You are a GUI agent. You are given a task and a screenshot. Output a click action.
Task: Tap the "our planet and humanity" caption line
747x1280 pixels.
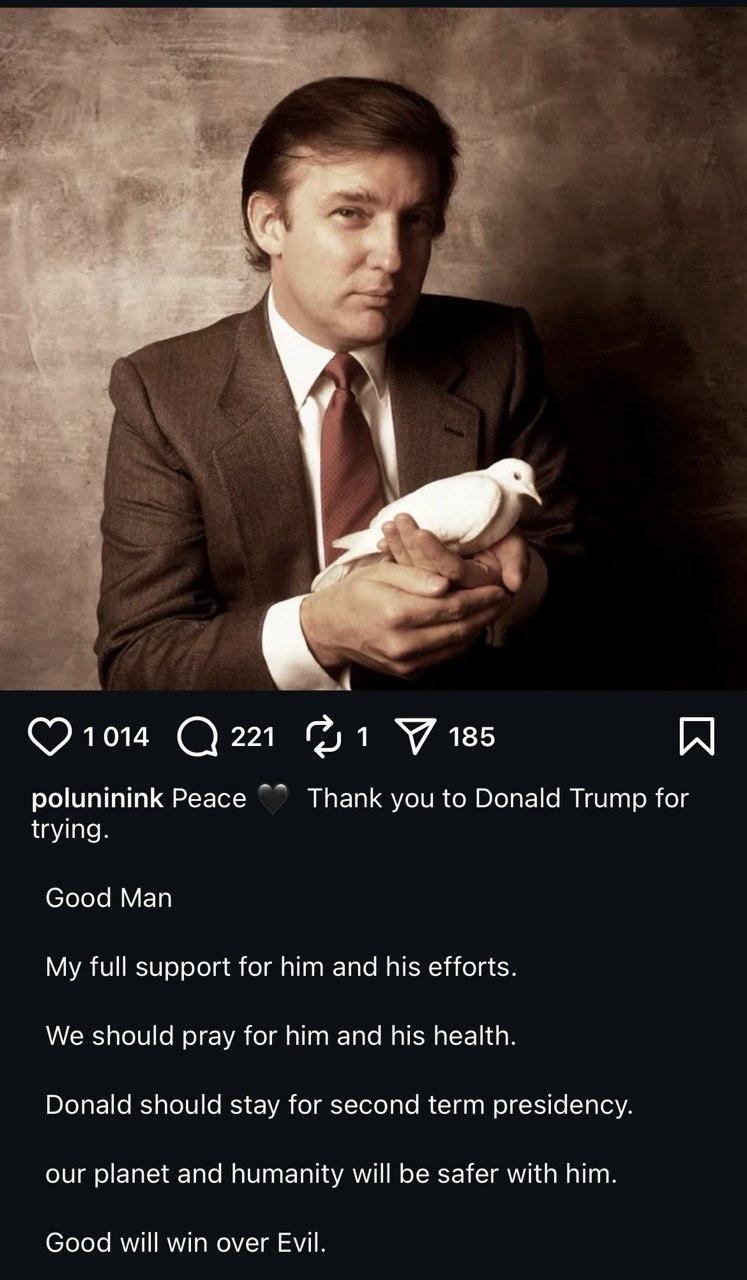pyautogui.click(x=331, y=1174)
